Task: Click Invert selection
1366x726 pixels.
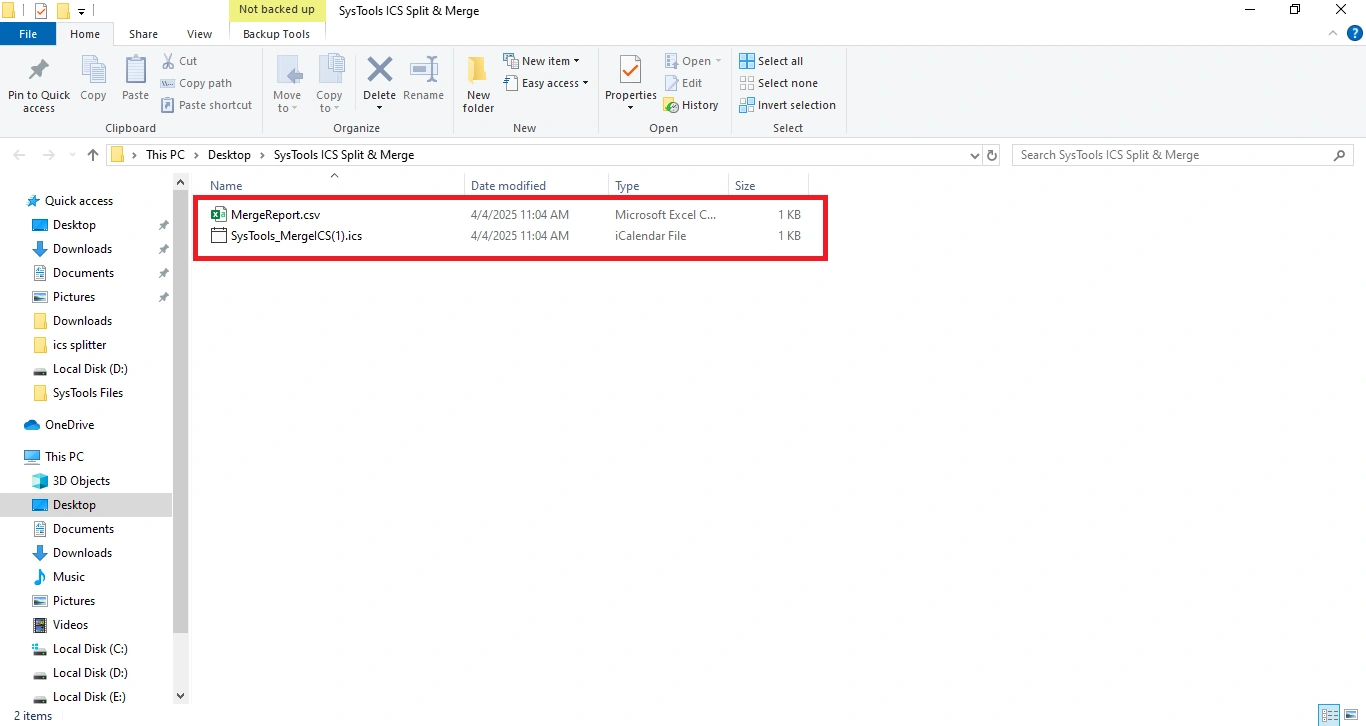Action: (x=787, y=105)
